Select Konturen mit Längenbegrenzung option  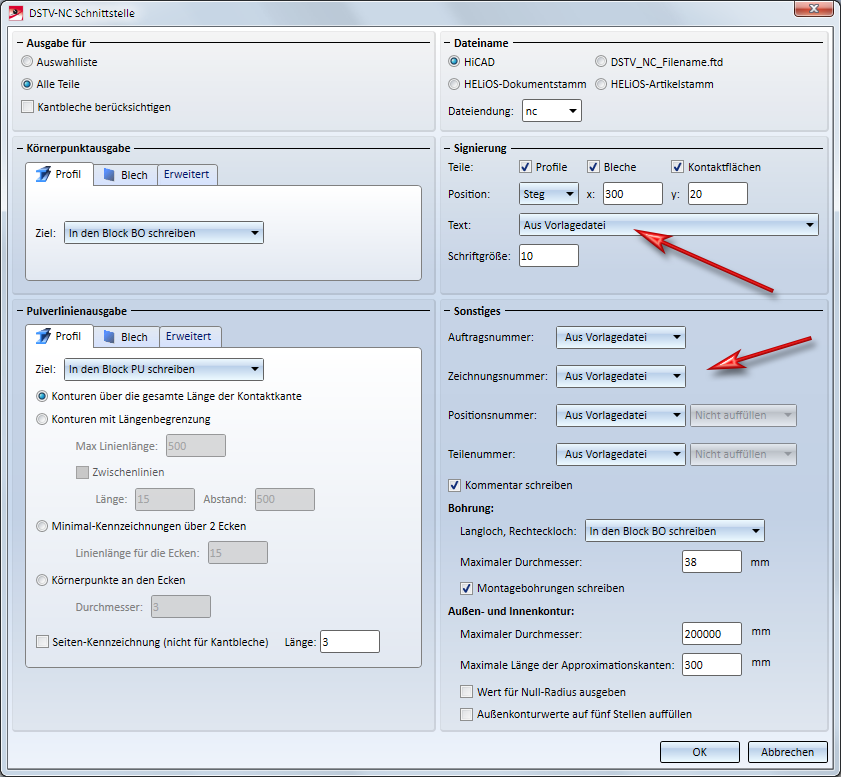click(x=42, y=419)
